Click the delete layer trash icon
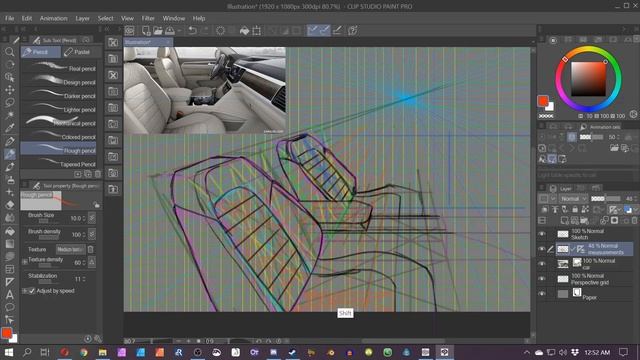640x360 pixels. click(635, 220)
